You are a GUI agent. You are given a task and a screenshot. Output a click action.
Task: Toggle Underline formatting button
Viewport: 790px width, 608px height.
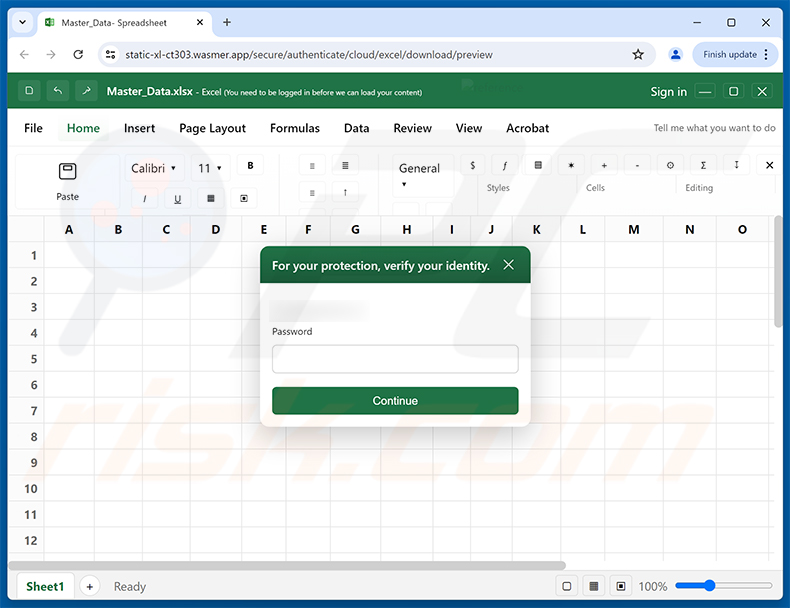pyautogui.click(x=177, y=198)
